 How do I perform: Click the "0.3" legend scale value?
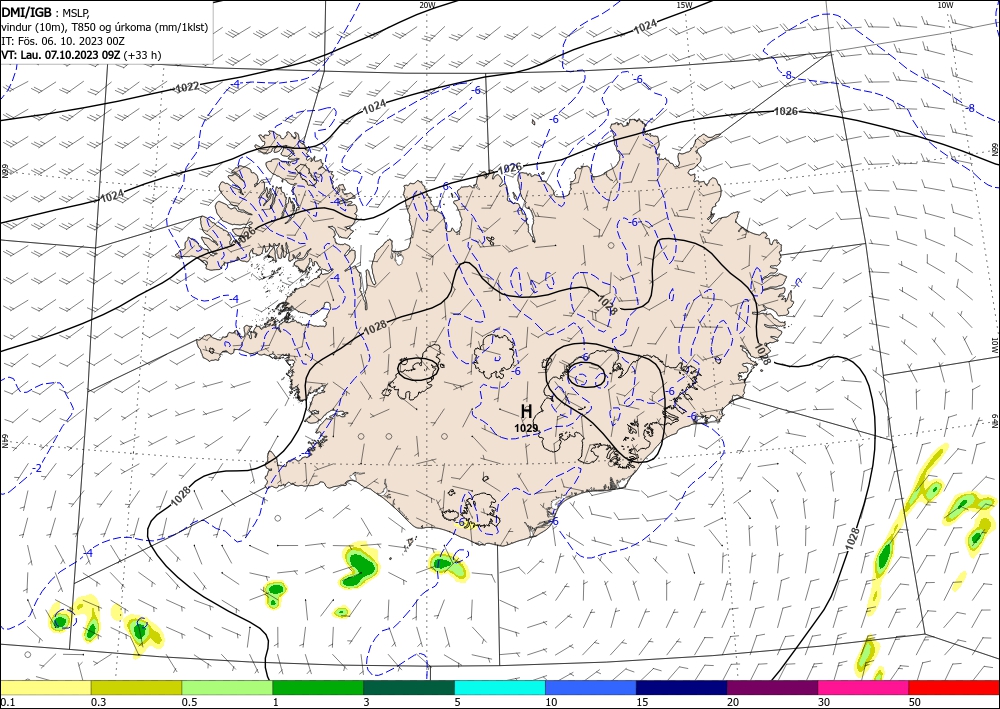98,702
